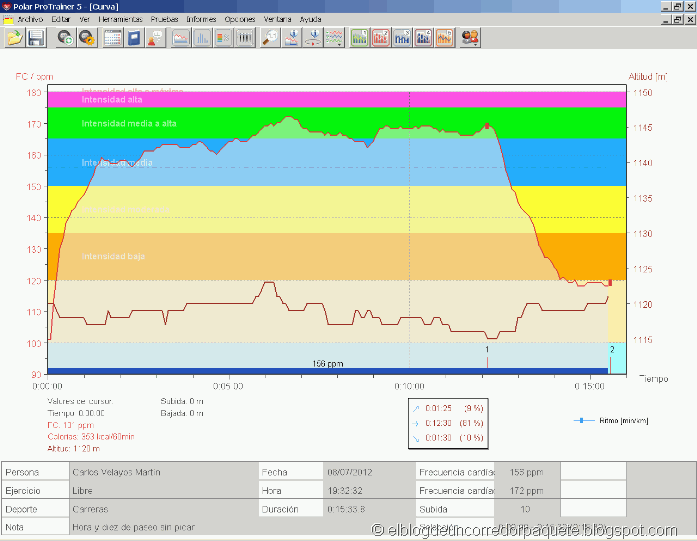The width and height of the screenshot is (697, 541).
Task: Click the Nota field text
Action: (x=133, y=527)
